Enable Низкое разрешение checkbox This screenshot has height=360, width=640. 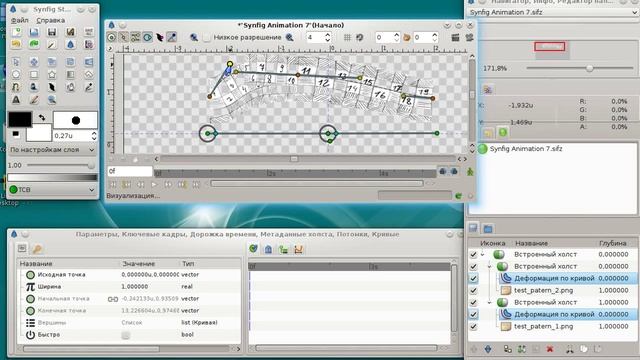pyautogui.click(x=207, y=38)
